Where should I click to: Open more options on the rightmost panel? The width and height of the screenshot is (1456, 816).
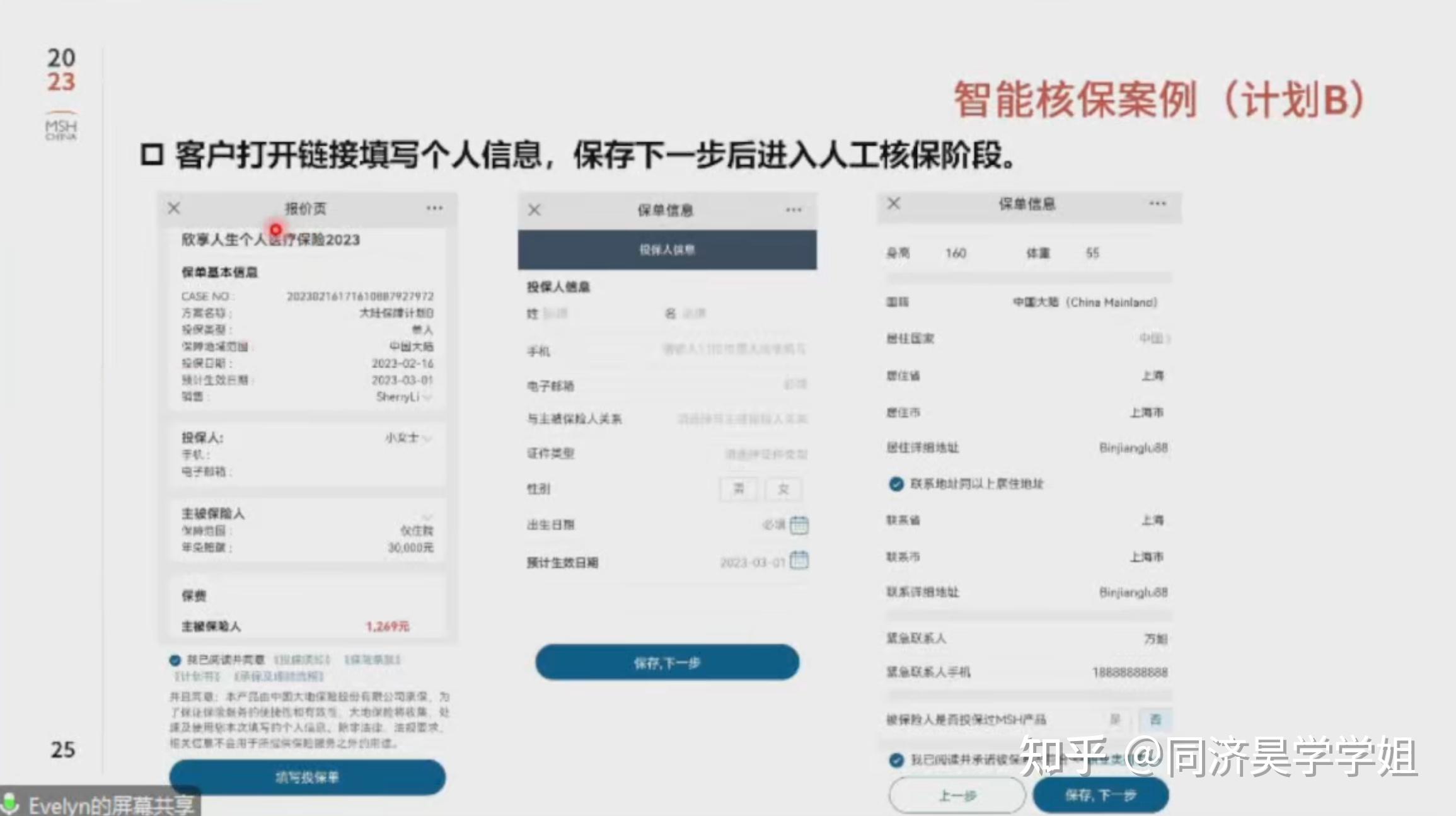click(x=1155, y=204)
